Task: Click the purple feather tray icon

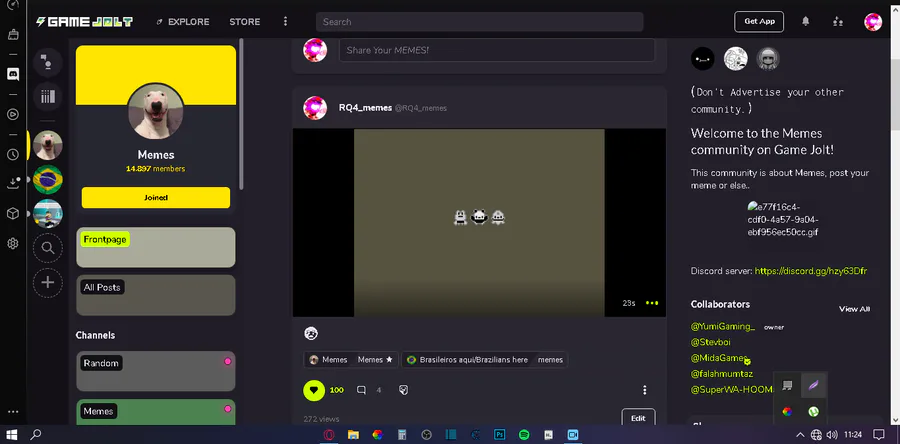Action: click(x=813, y=385)
